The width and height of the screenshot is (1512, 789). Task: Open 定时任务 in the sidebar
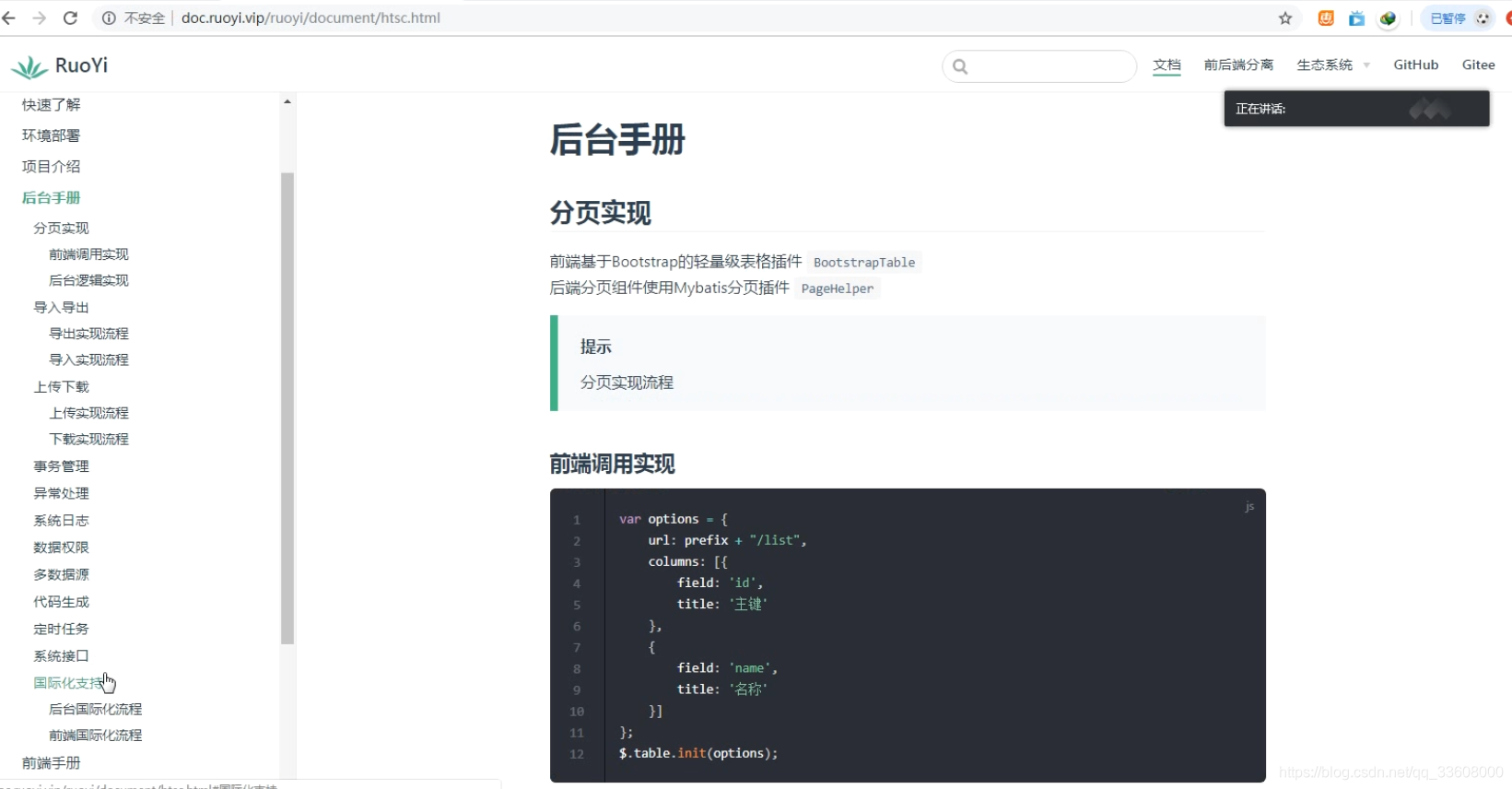[62, 630]
